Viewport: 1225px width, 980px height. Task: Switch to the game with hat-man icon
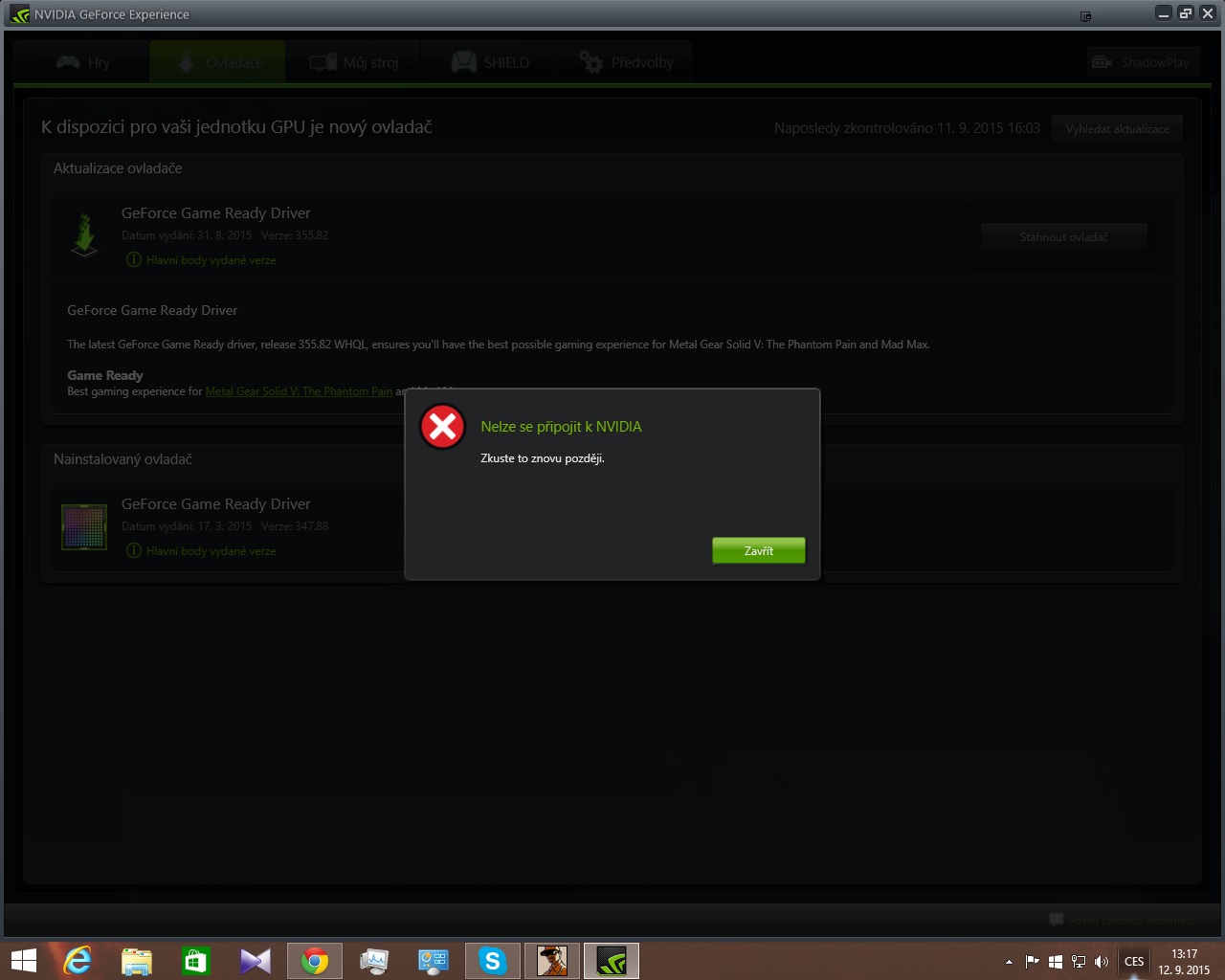pos(552,961)
